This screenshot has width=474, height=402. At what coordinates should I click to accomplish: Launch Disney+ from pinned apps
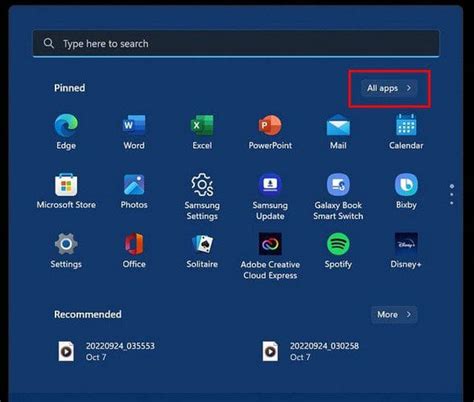pyautogui.click(x=406, y=251)
